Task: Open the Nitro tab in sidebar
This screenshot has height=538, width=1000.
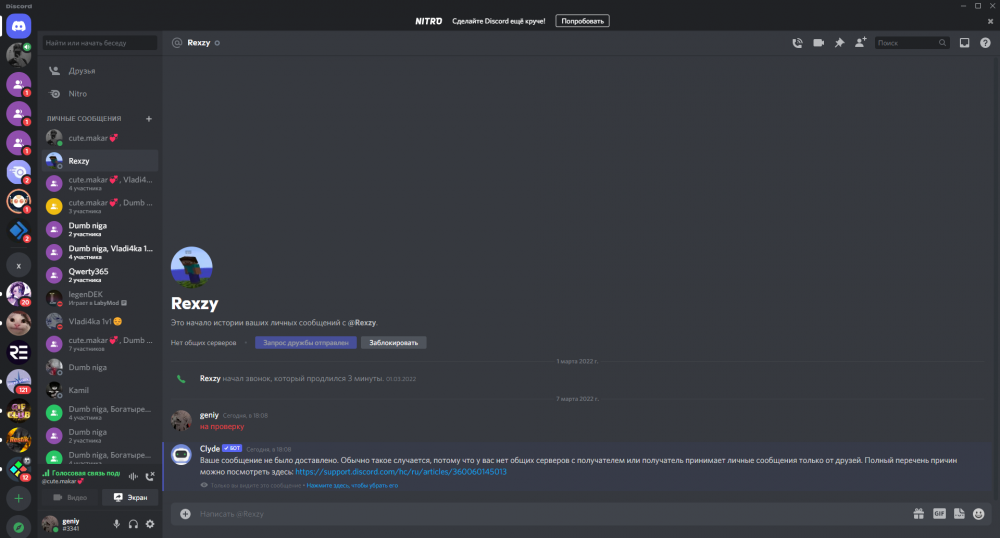Action: click(99, 94)
